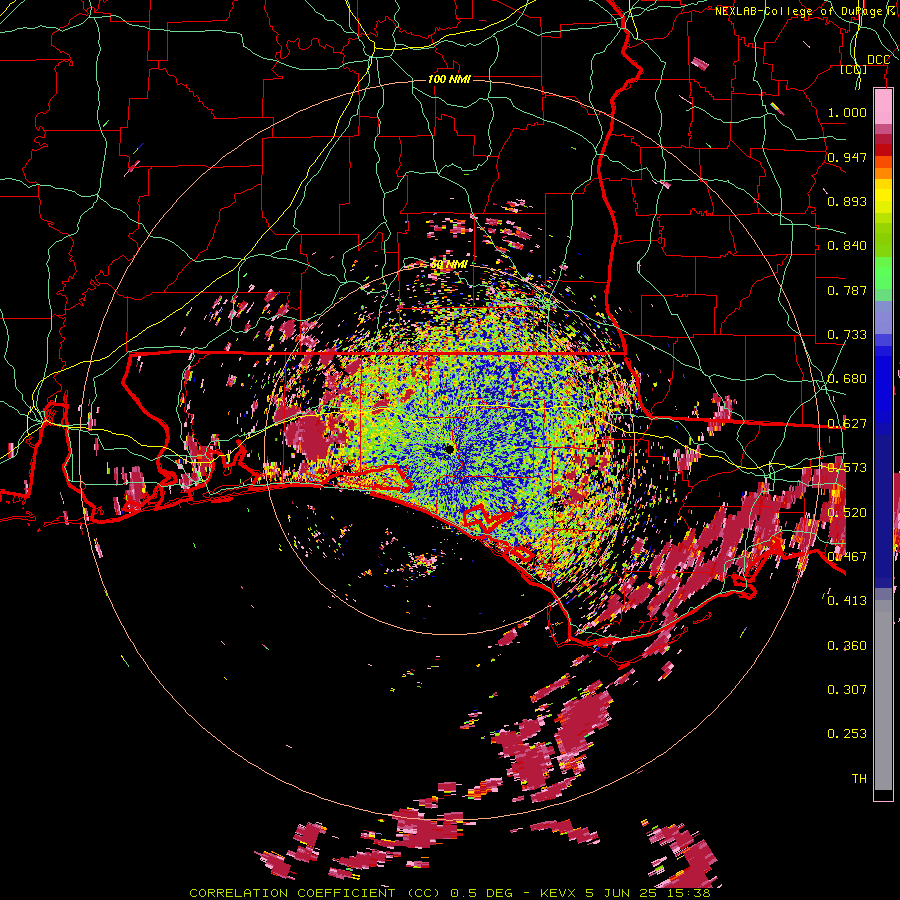
Task: Click the 0.840 legend value
Action: click(x=847, y=246)
